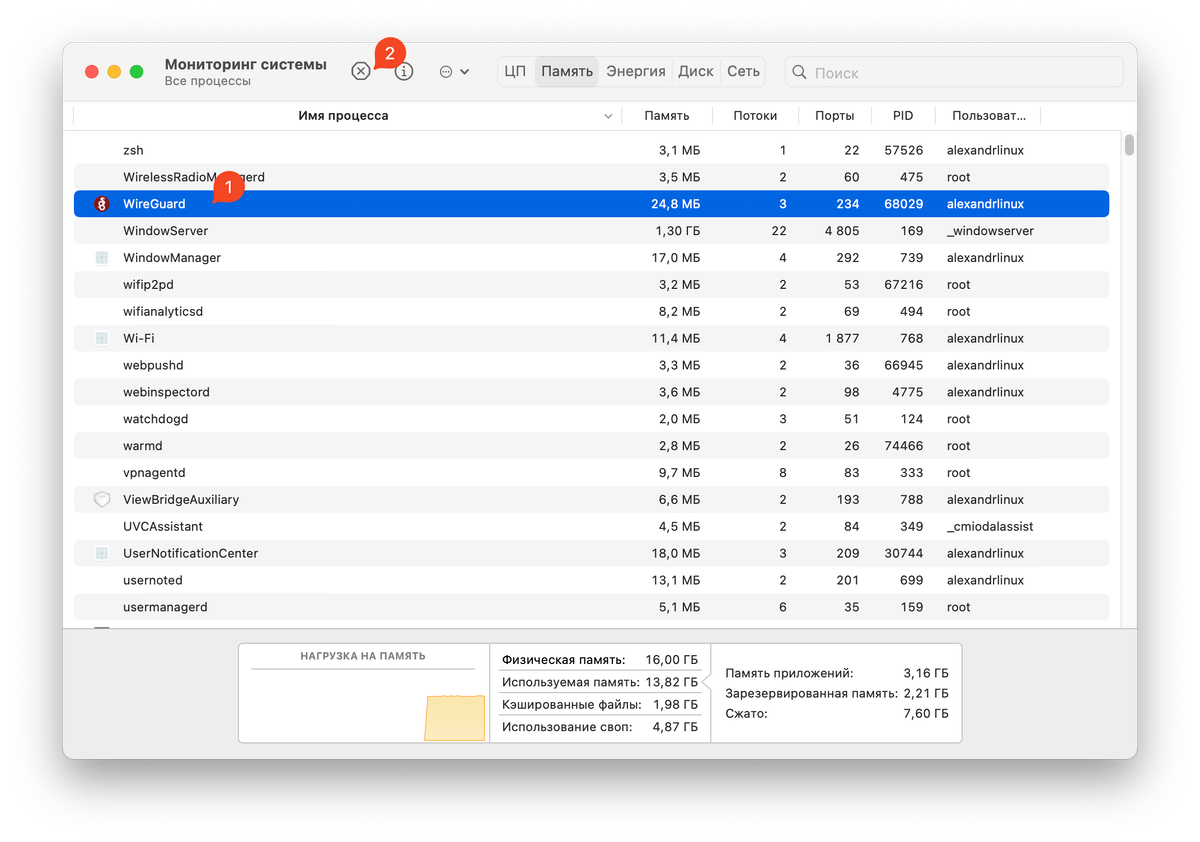Click the Wi-Fi process icon

[101, 339]
